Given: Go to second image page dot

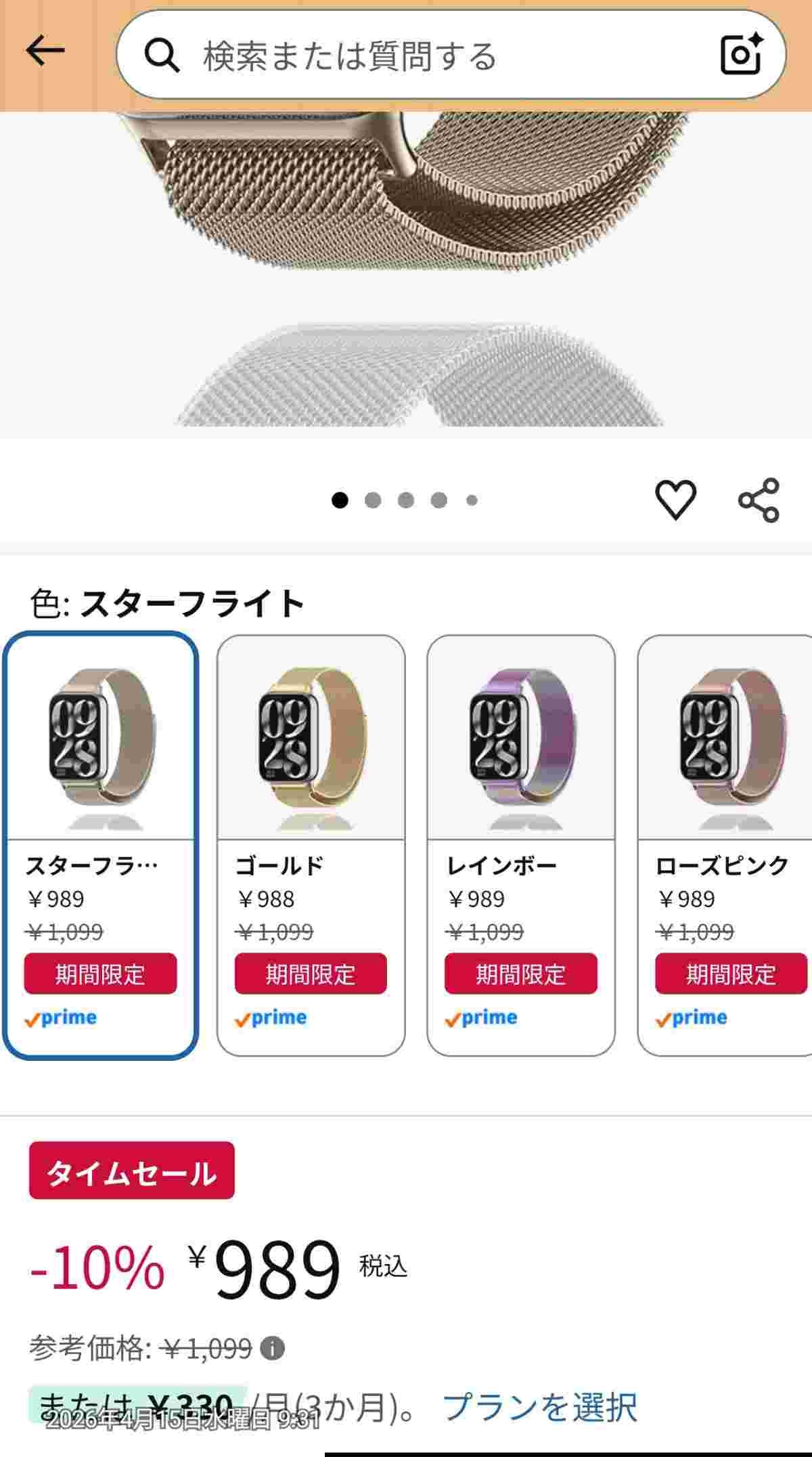Looking at the screenshot, I should tap(373, 500).
